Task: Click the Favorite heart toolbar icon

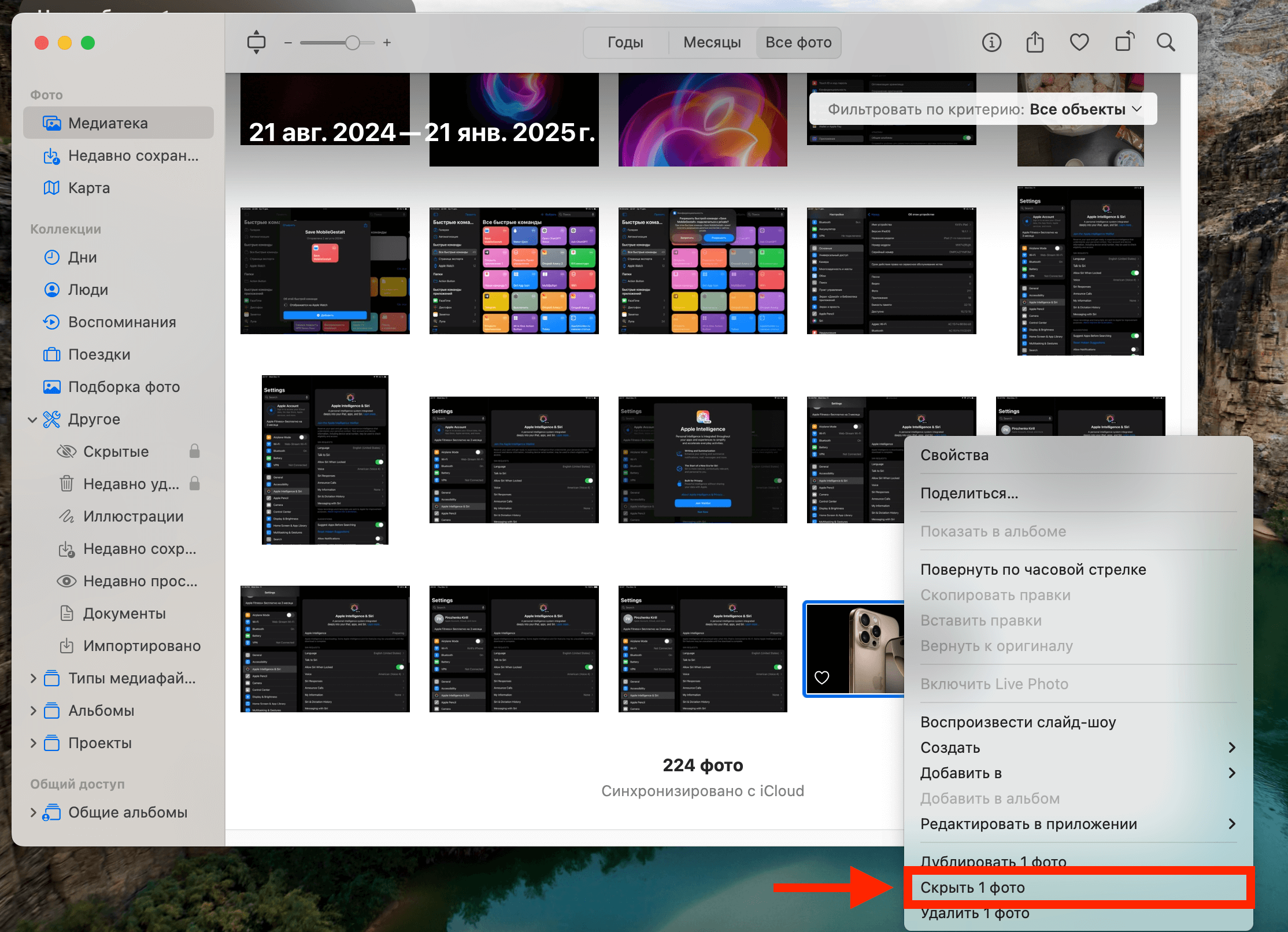Action: (1079, 42)
